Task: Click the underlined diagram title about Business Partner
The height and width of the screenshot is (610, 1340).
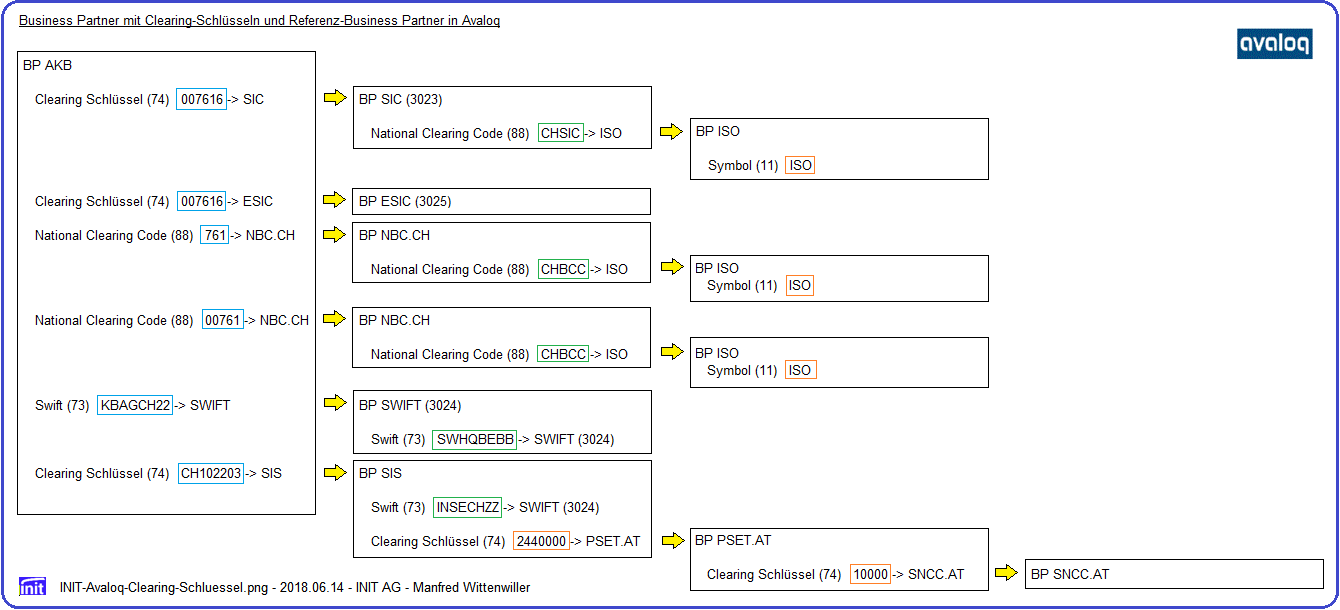Action: (260, 20)
